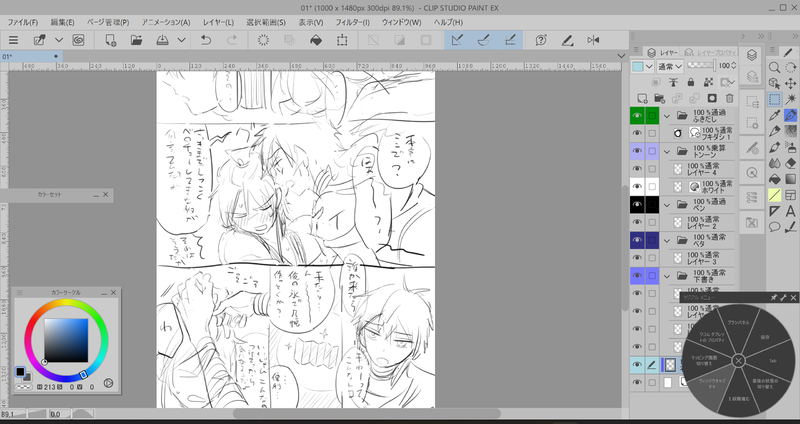800x424 pixels.
Task: Open the ウィンドウ(W) menu
Action: 402,22
